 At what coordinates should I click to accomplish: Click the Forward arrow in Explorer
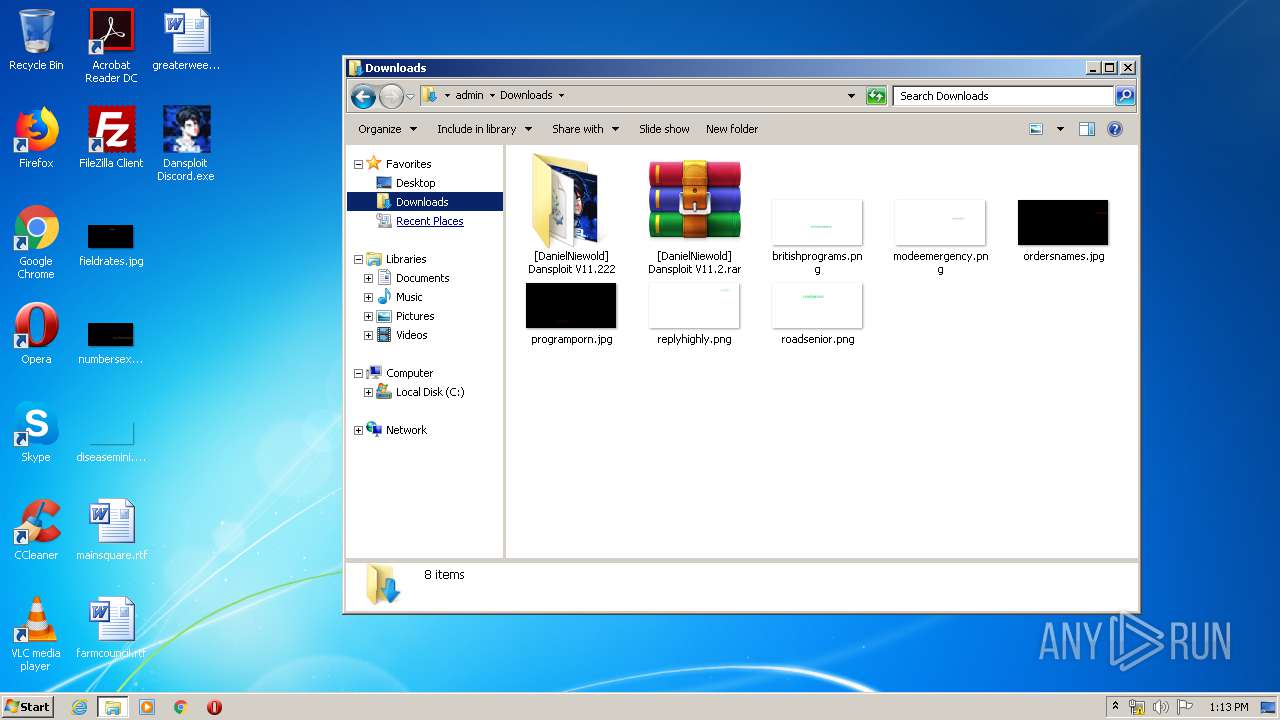coord(391,96)
